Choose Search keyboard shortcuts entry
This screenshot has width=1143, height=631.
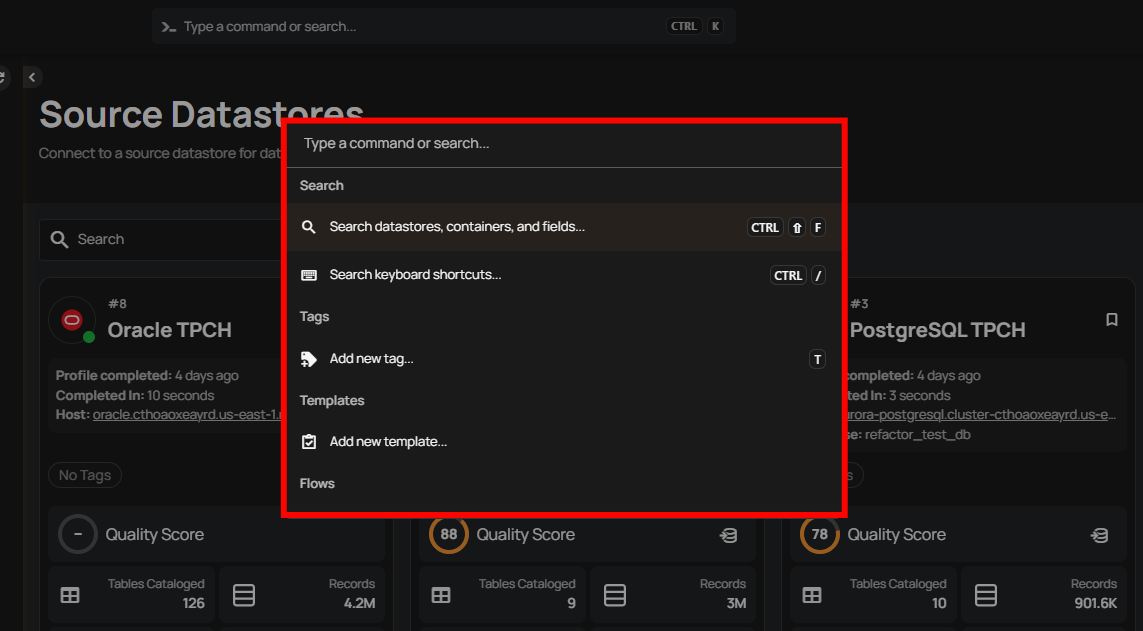[413, 274]
